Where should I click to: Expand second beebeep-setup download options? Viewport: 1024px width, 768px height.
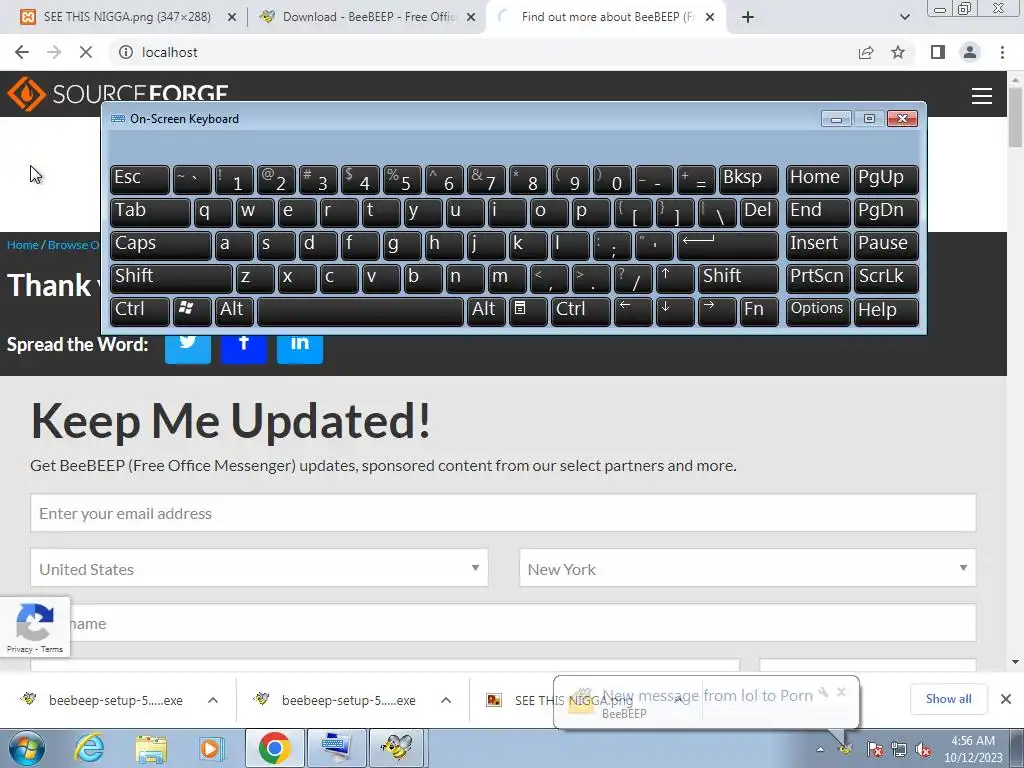pos(446,700)
